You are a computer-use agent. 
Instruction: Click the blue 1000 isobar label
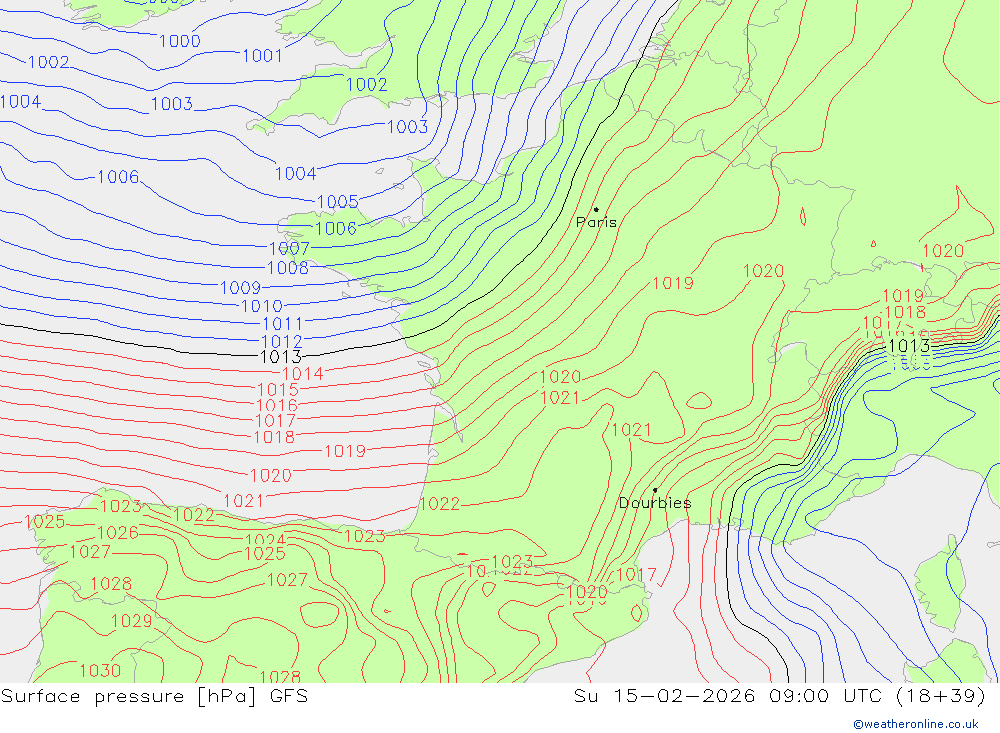tap(180, 41)
